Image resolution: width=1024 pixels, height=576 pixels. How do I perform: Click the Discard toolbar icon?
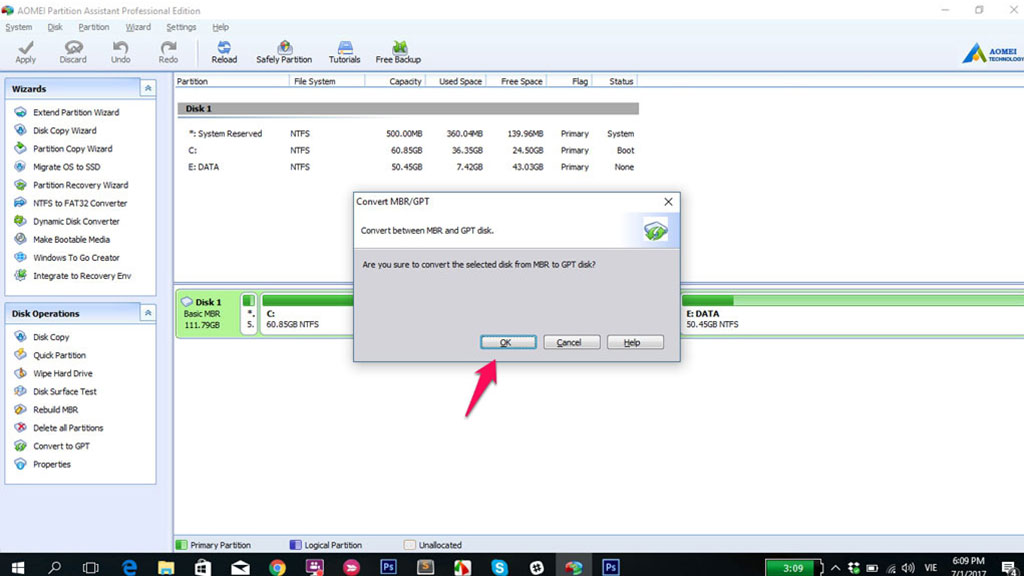(x=73, y=52)
